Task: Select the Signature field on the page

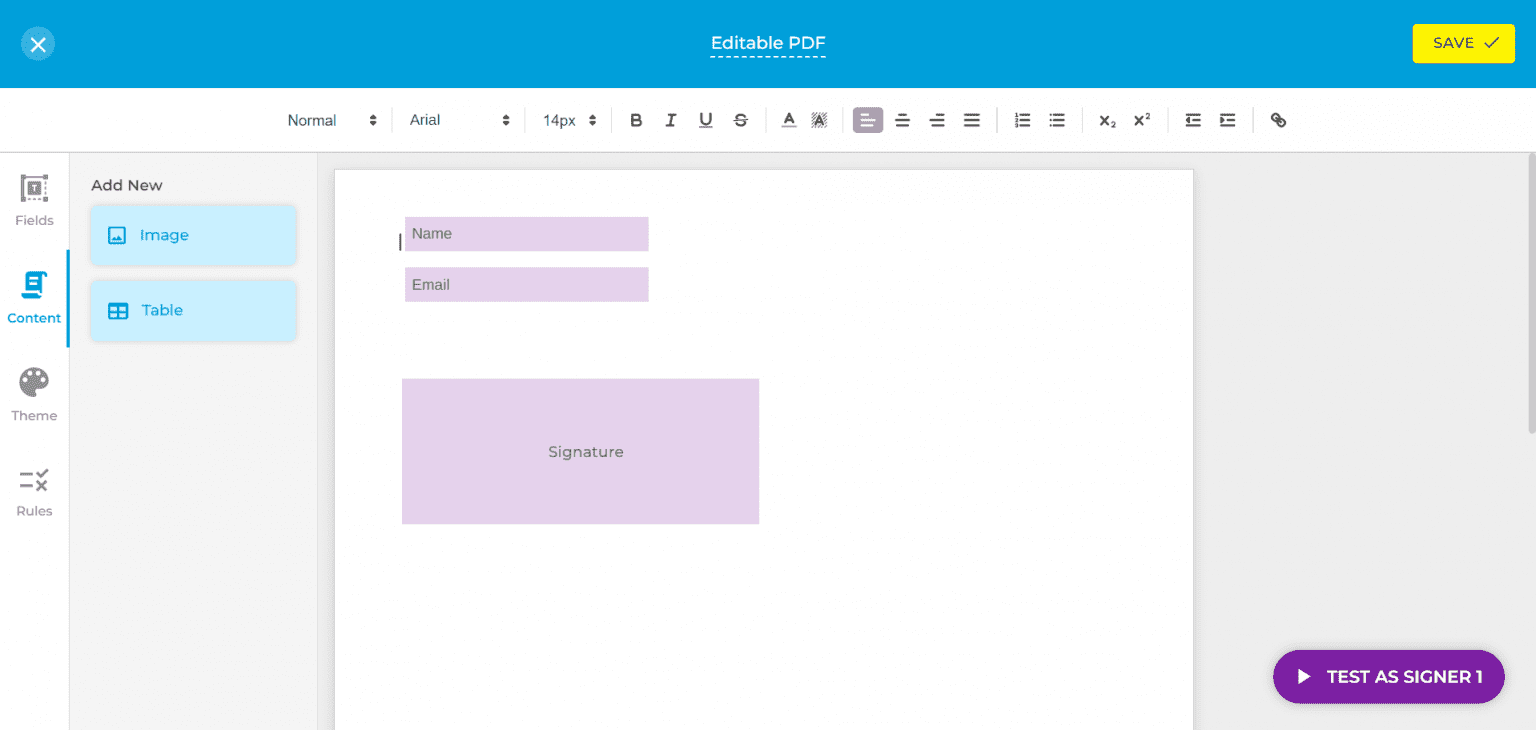Action: [580, 451]
